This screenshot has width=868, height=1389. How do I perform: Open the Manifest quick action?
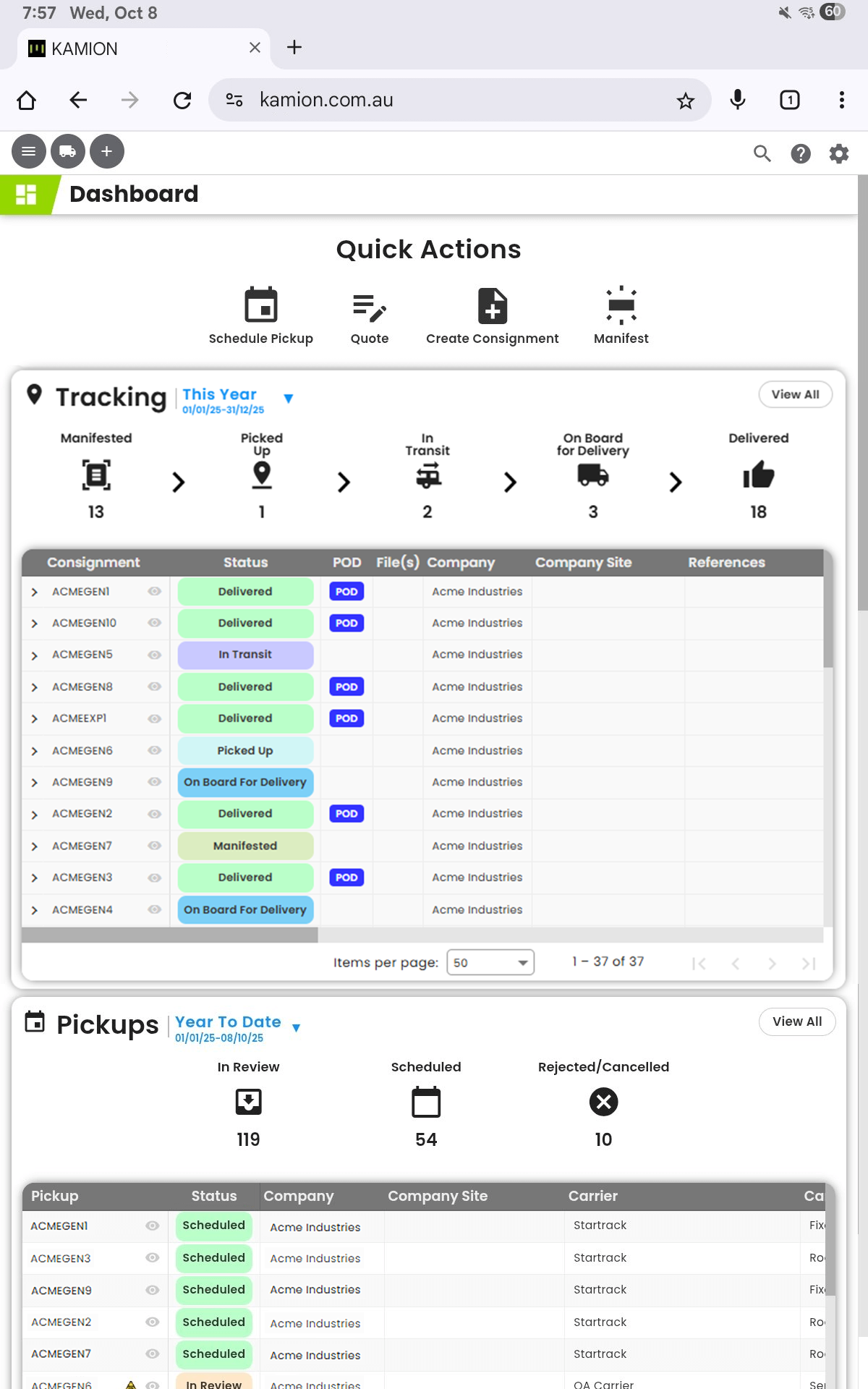click(621, 305)
